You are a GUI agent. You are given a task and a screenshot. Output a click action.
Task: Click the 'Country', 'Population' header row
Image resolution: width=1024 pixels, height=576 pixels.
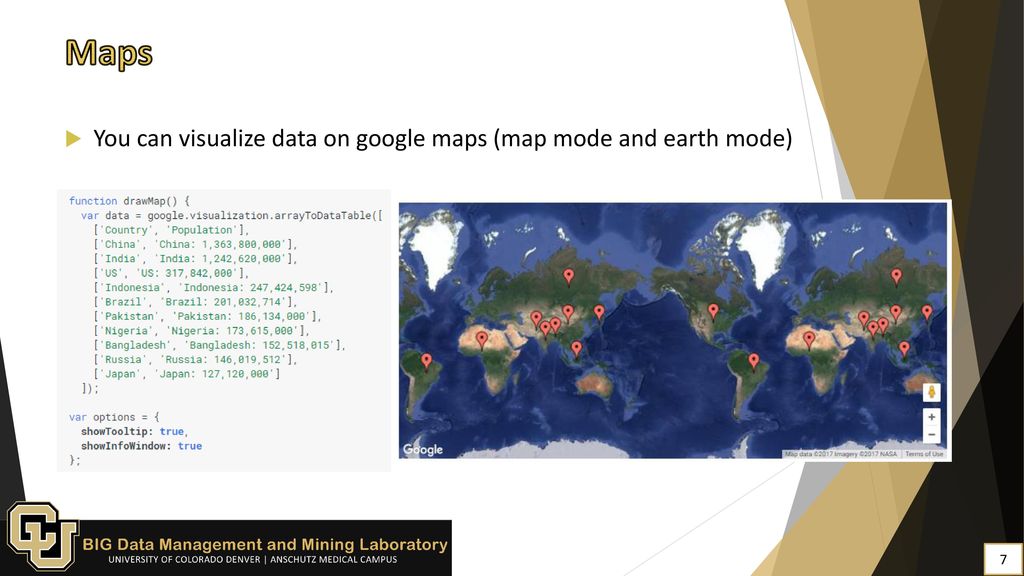[x=171, y=230]
